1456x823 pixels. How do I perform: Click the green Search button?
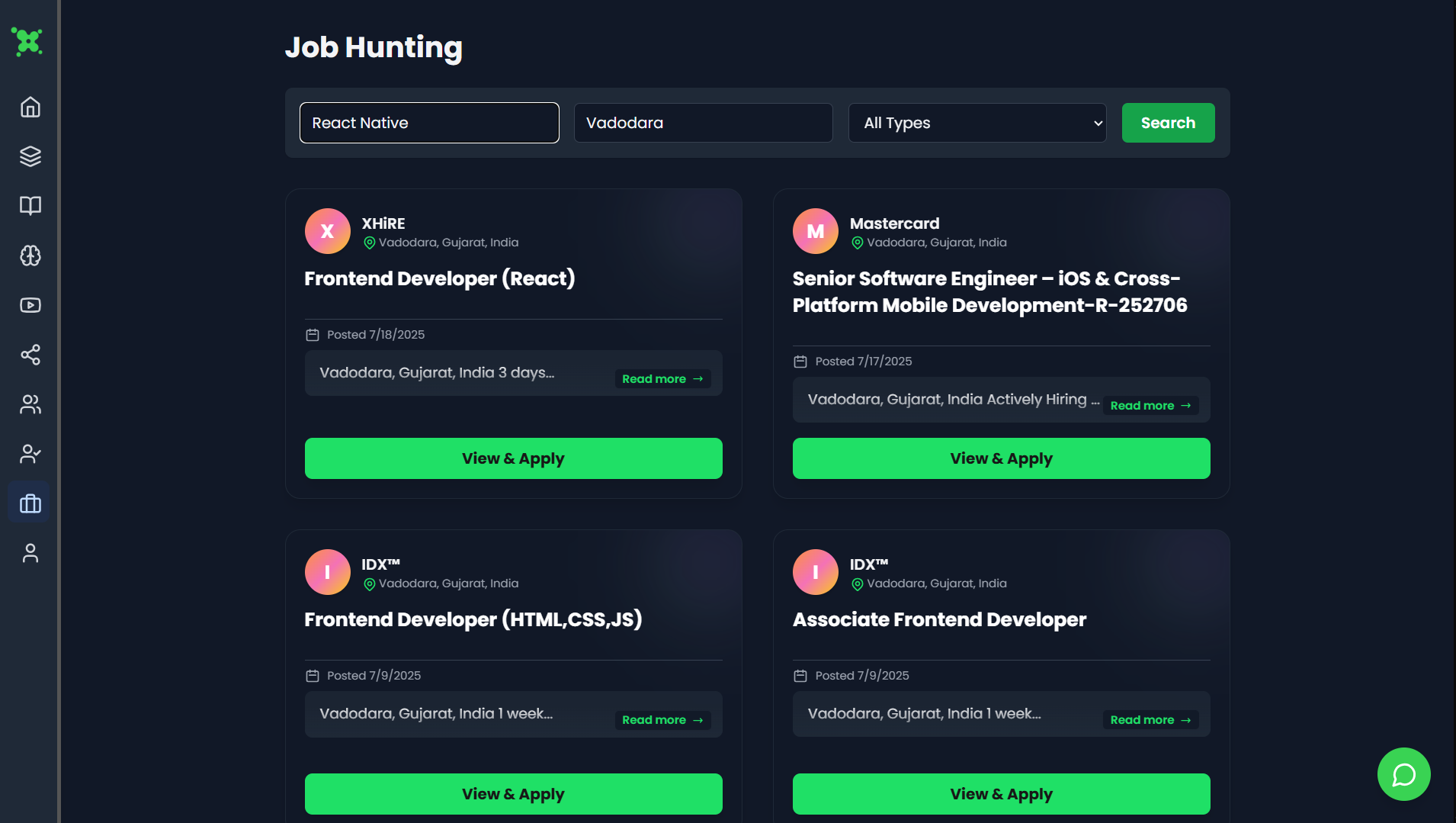(x=1168, y=123)
